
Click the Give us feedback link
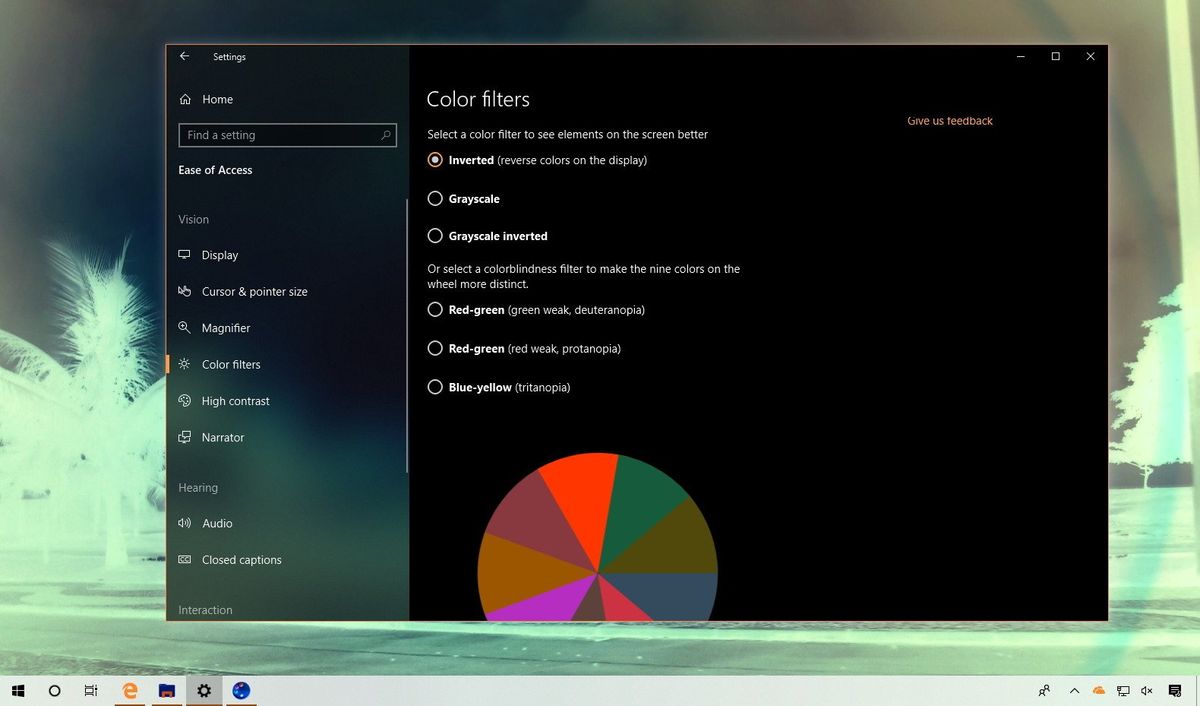coord(949,120)
